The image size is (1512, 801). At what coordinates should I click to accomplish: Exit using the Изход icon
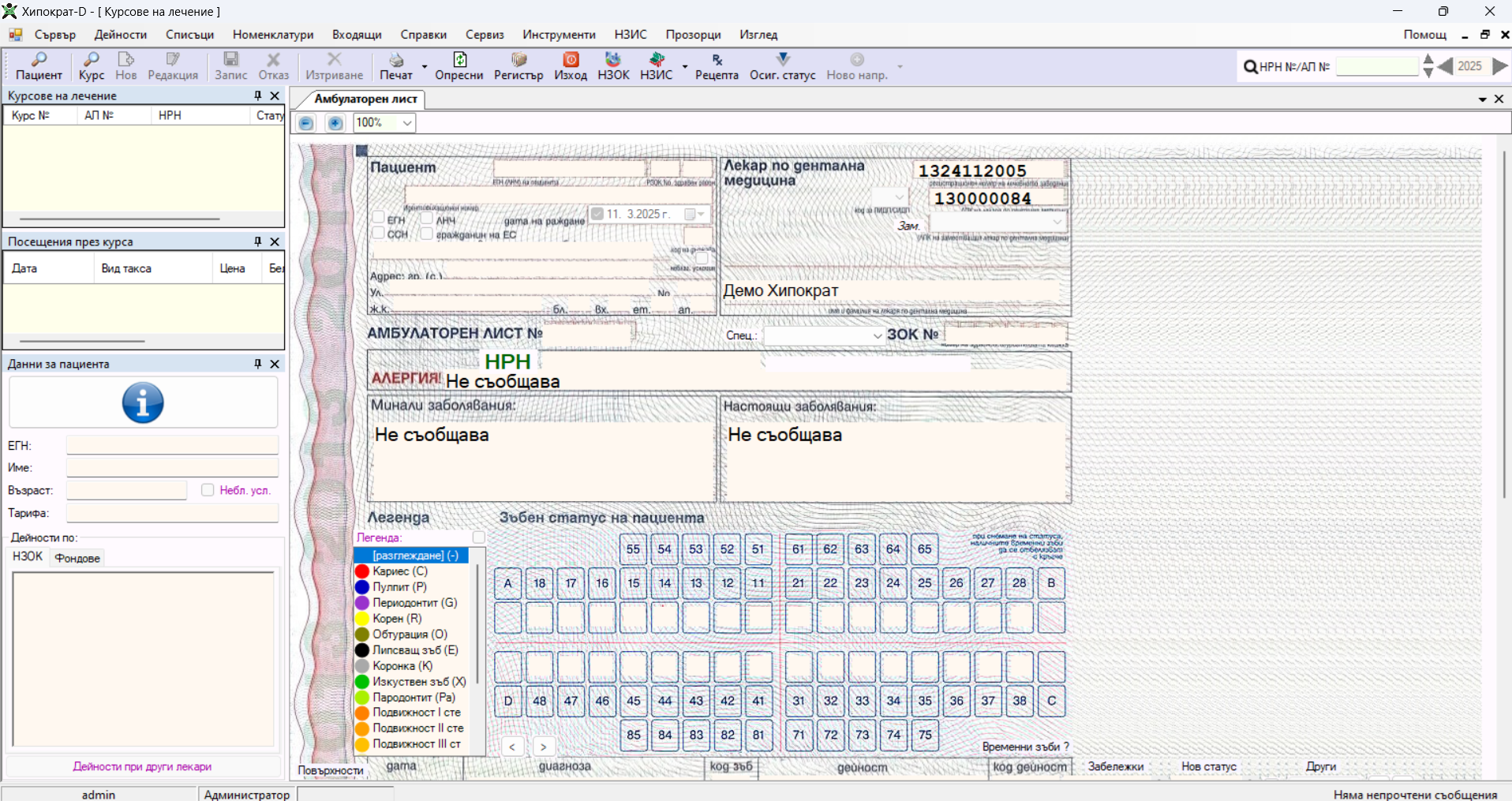[571, 66]
